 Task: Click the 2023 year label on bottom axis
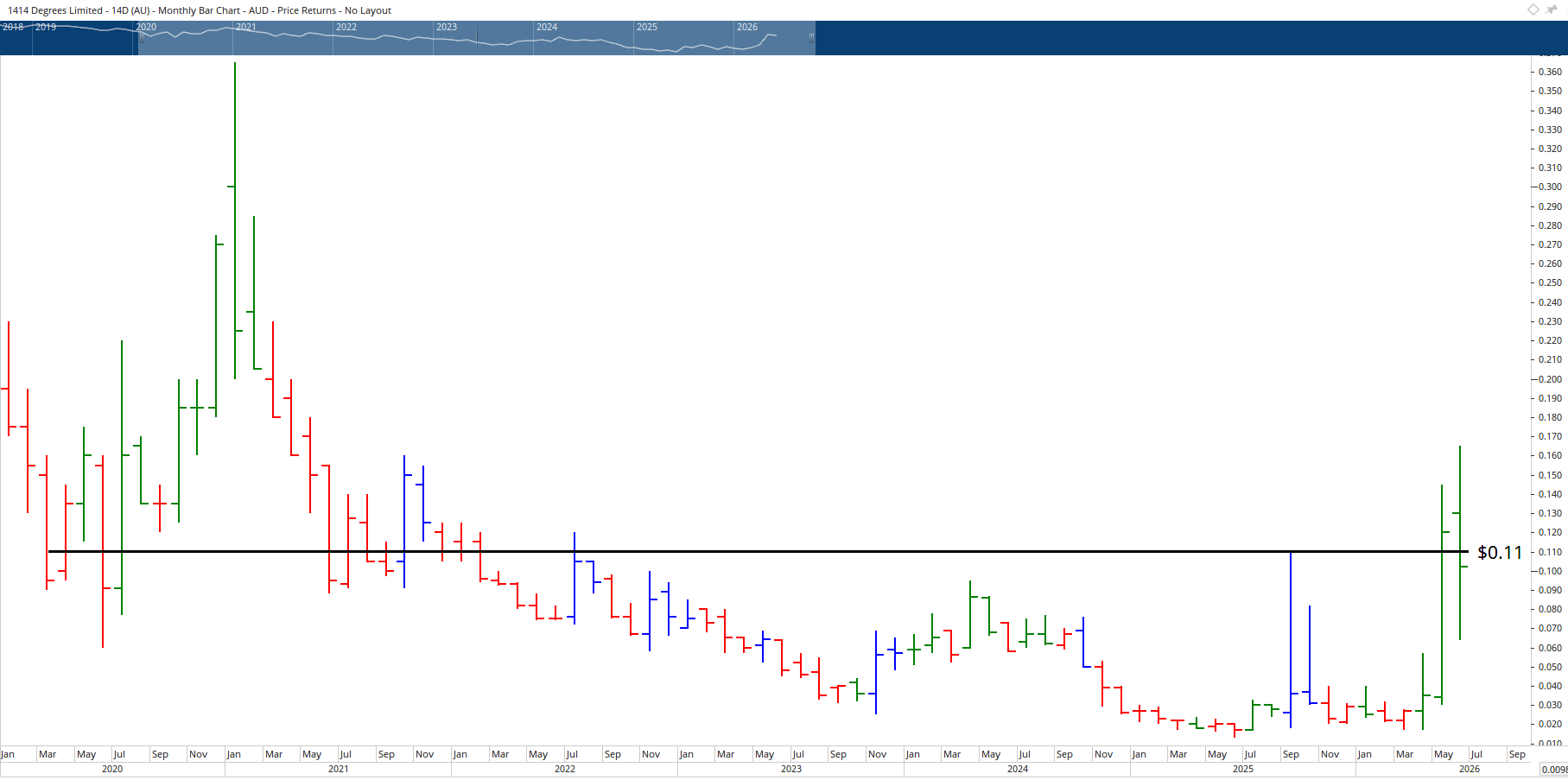tap(791, 769)
